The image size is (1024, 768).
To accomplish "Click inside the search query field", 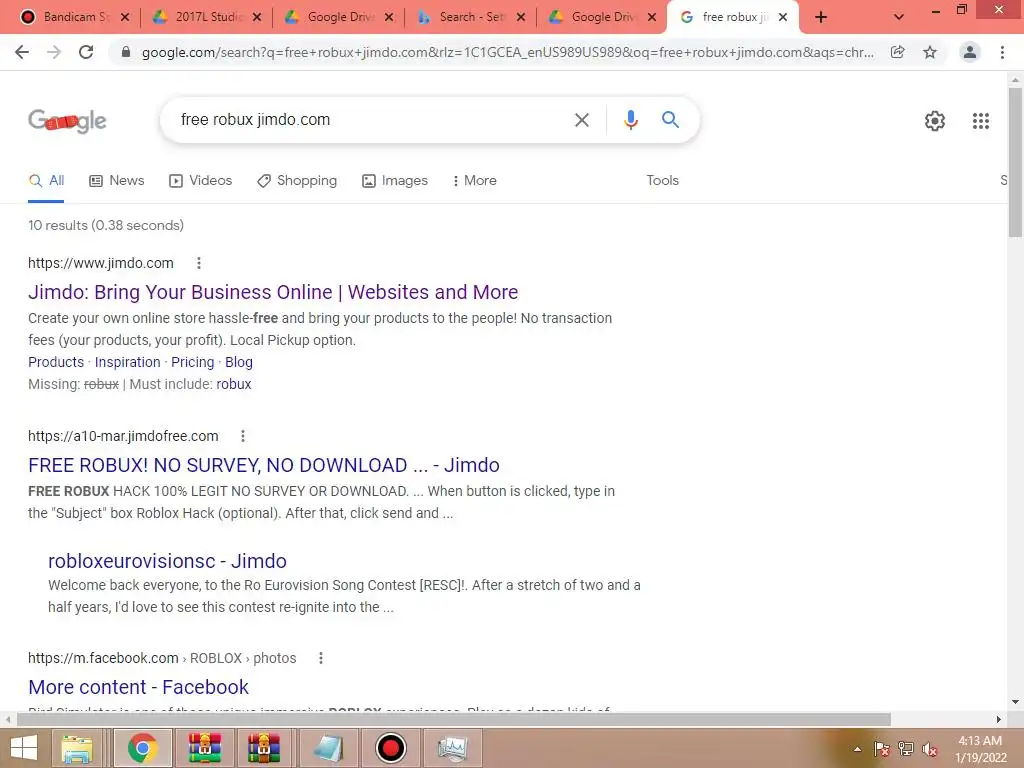I will (369, 120).
